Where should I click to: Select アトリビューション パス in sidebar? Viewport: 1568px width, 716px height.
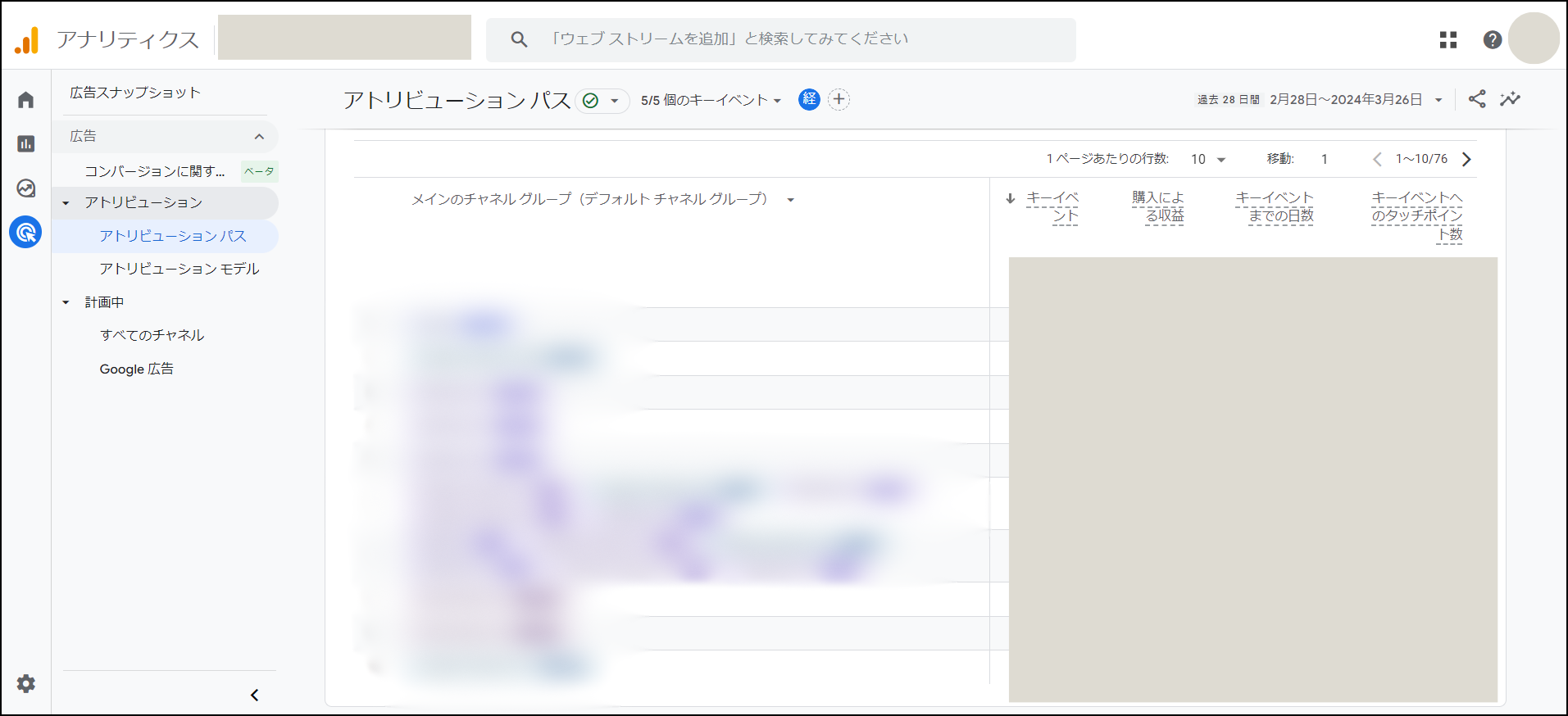click(x=173, y=236)
